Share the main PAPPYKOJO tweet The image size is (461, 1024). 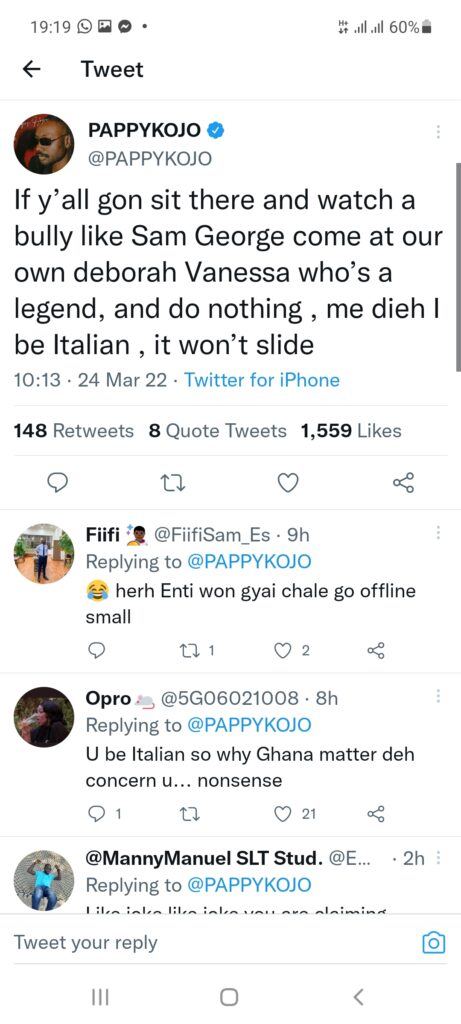point(403,483)
